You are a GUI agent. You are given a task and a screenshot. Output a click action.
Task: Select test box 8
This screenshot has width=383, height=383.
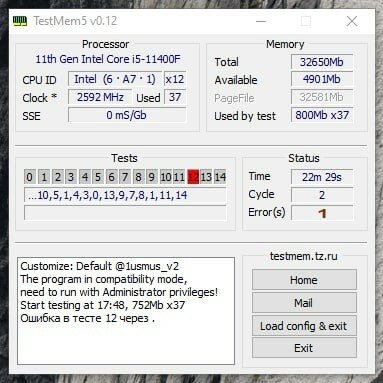pyautogui.click(x=139, y=177)
